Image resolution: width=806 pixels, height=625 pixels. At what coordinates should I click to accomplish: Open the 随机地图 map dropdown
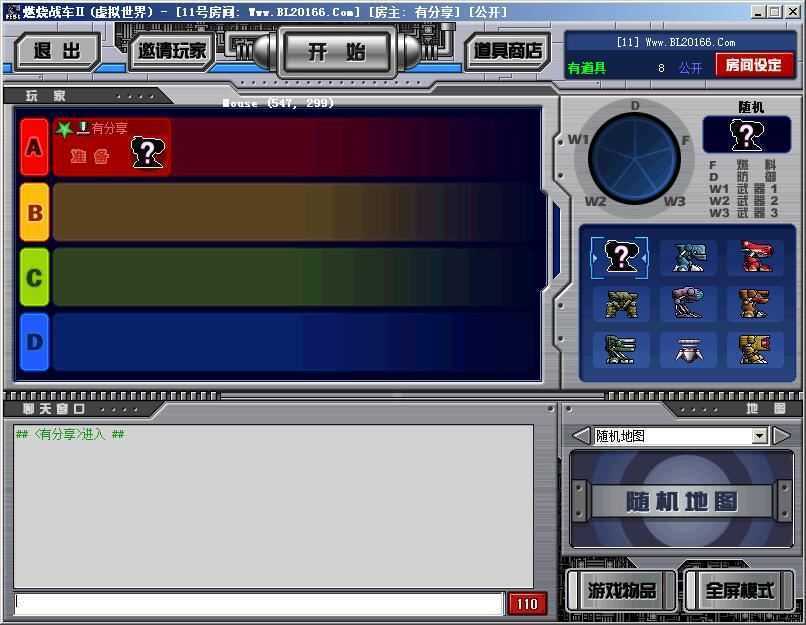pyautogui.click(x=759, y=436)
